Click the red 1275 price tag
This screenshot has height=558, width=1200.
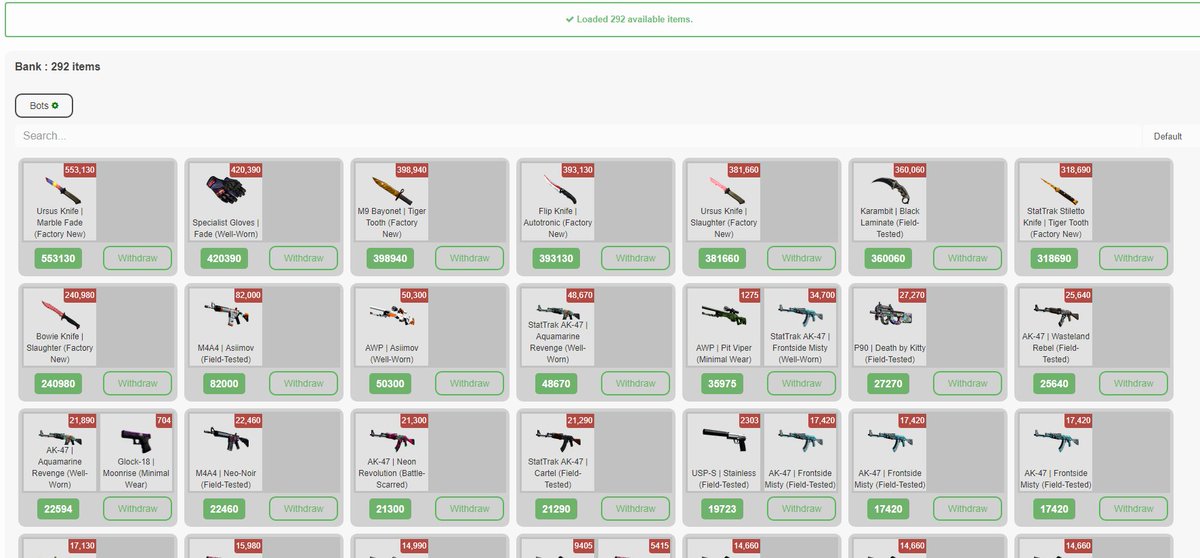[x=750, y=295]
